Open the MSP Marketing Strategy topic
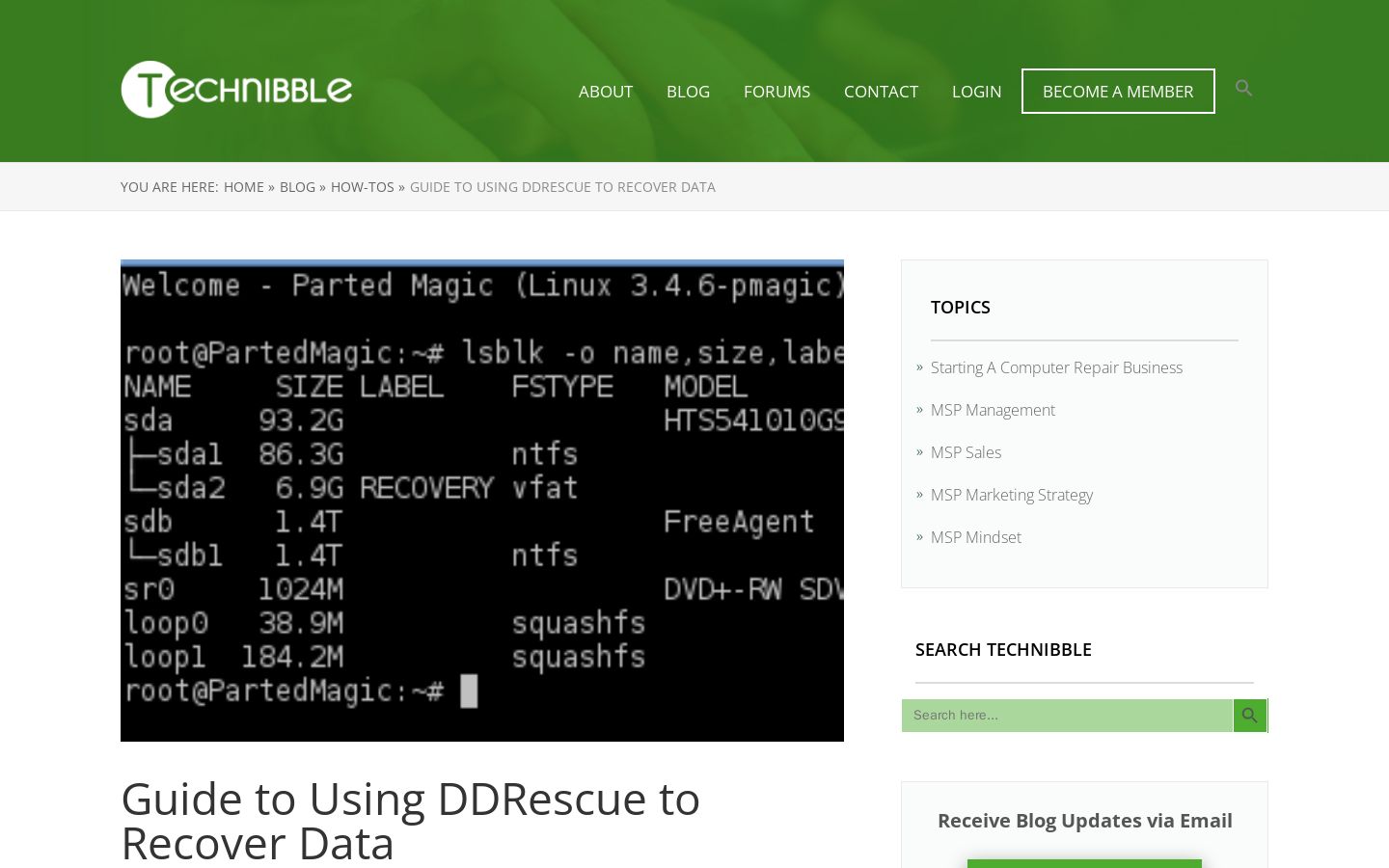 click(1012, 495)
